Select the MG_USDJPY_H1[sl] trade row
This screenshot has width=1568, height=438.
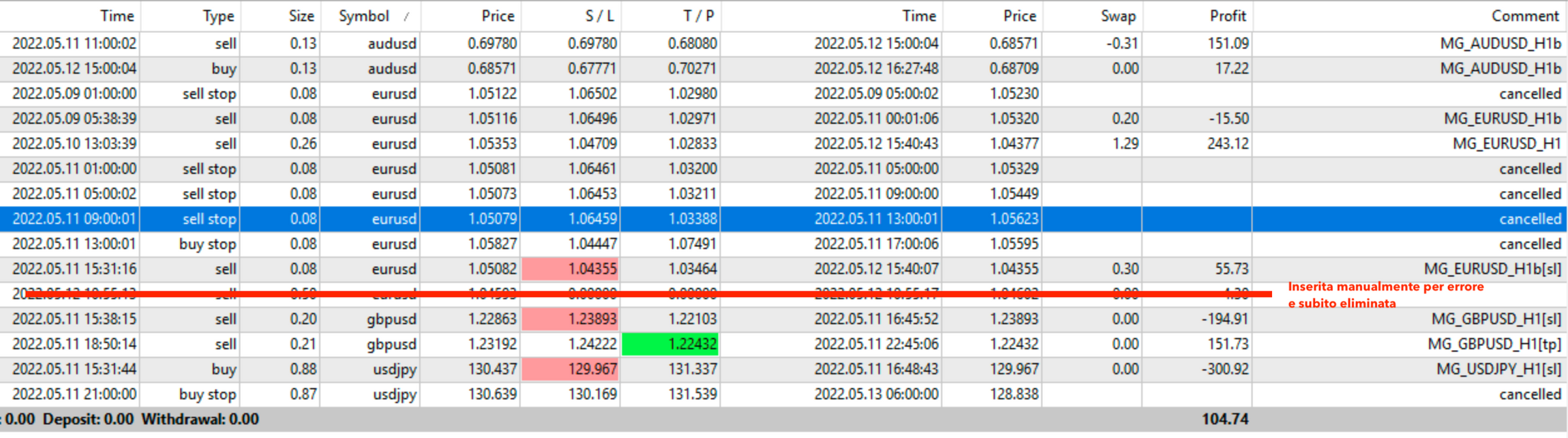783,369
